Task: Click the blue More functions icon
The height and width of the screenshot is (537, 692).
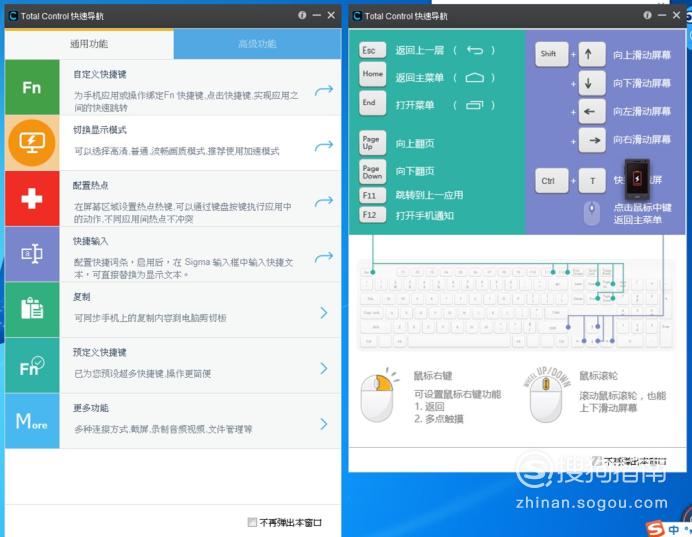Action: (32, 421)
